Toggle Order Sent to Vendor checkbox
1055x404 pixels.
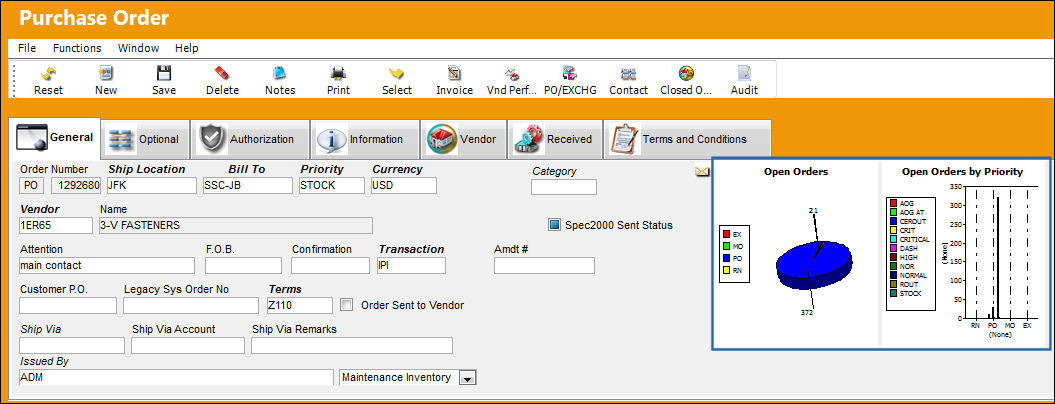[347, 305]
